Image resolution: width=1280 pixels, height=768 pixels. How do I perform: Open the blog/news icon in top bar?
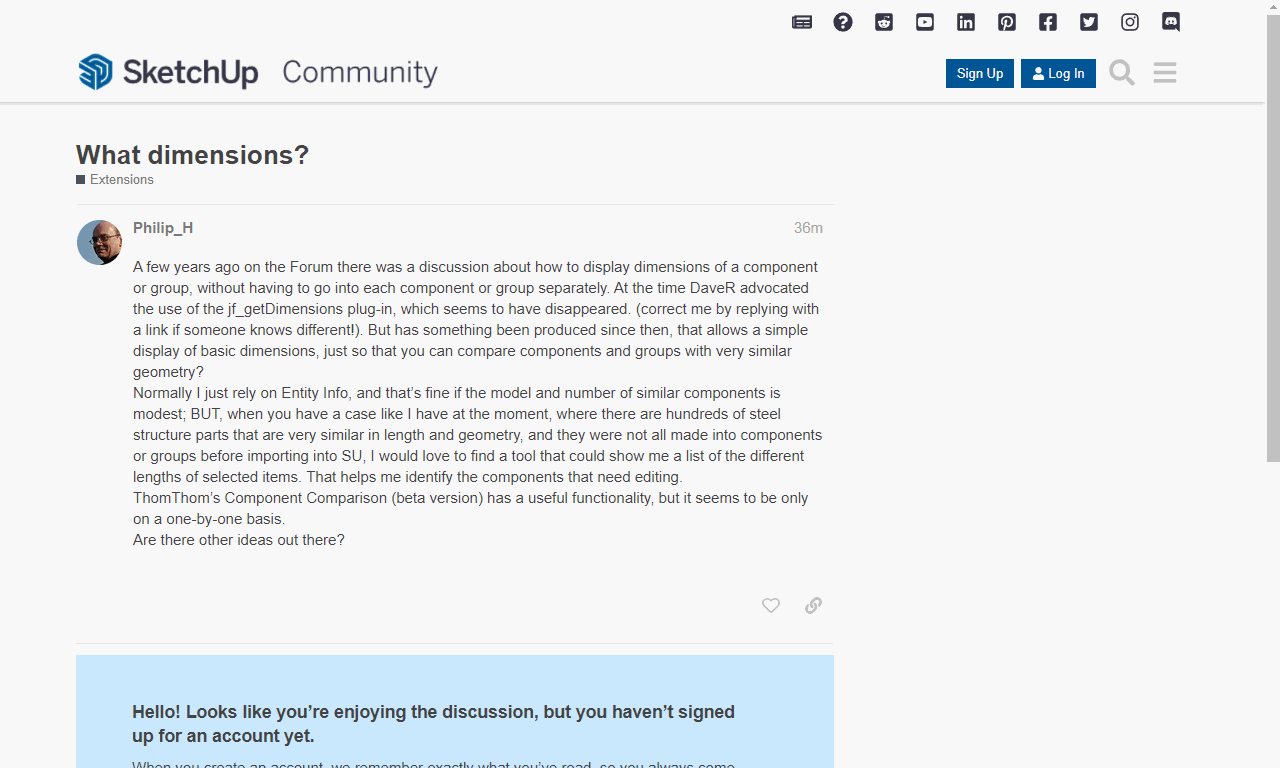point(802,22)
